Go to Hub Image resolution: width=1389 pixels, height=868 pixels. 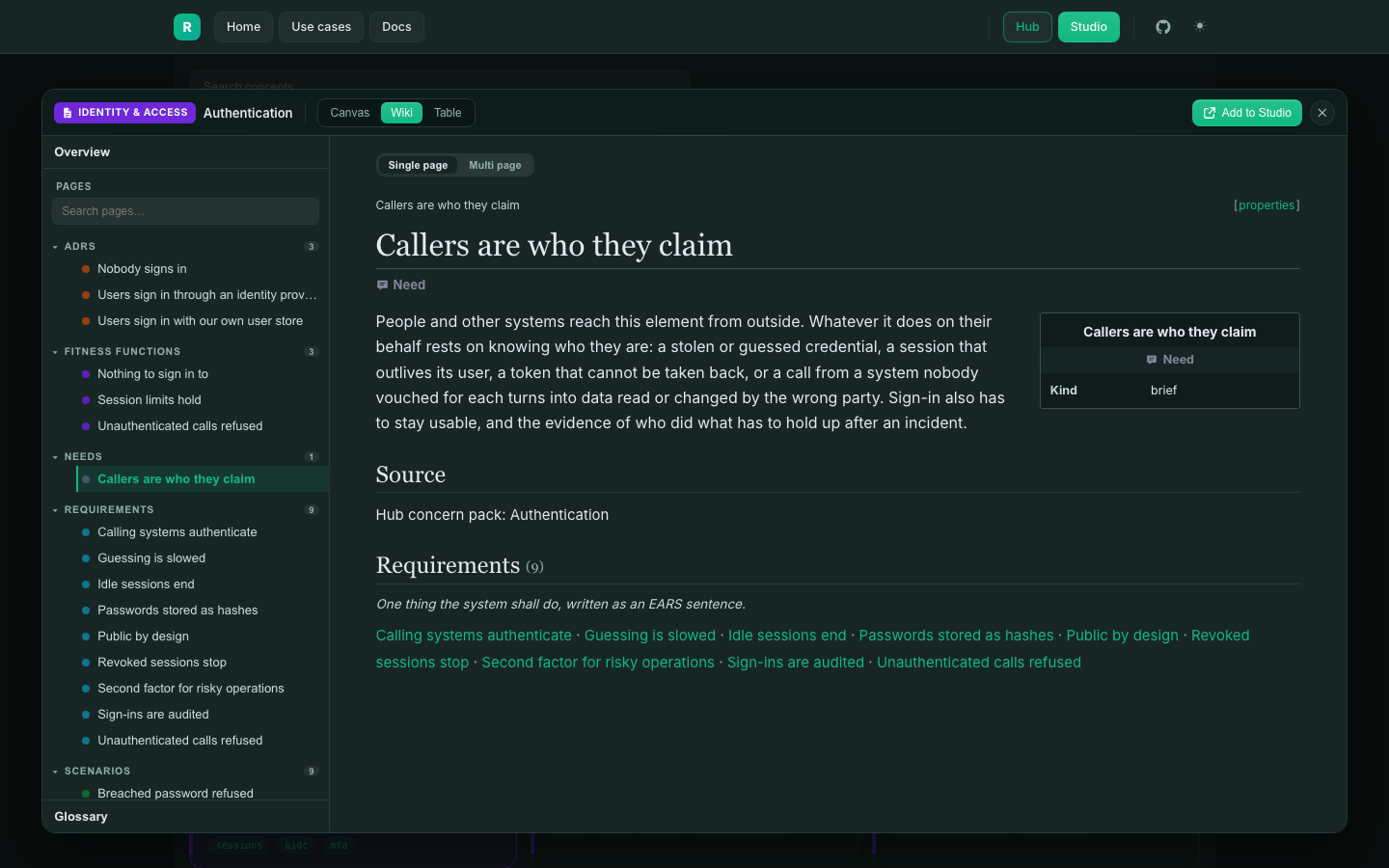1027,27
